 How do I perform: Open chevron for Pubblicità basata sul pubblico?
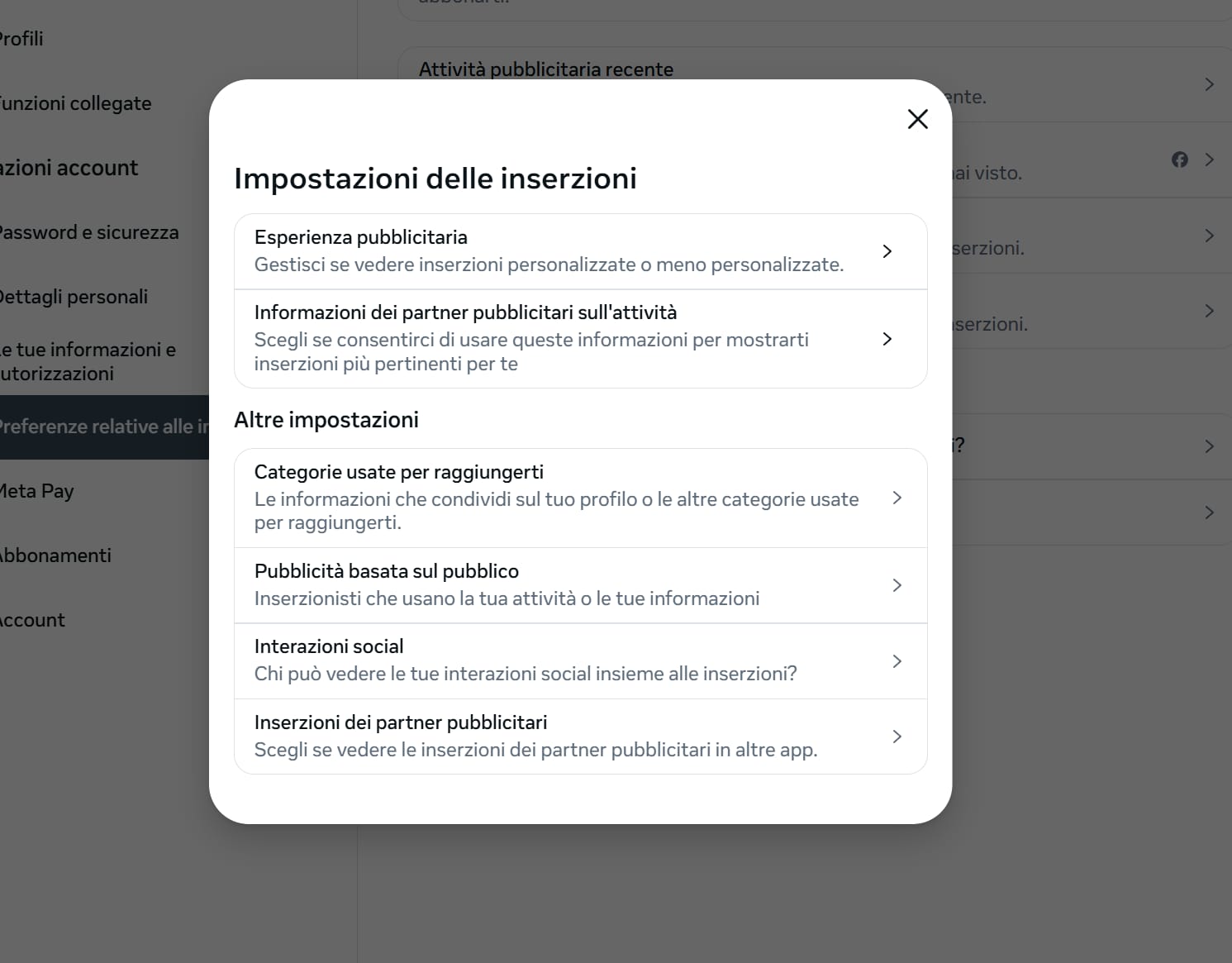click(x=897, y=585)
